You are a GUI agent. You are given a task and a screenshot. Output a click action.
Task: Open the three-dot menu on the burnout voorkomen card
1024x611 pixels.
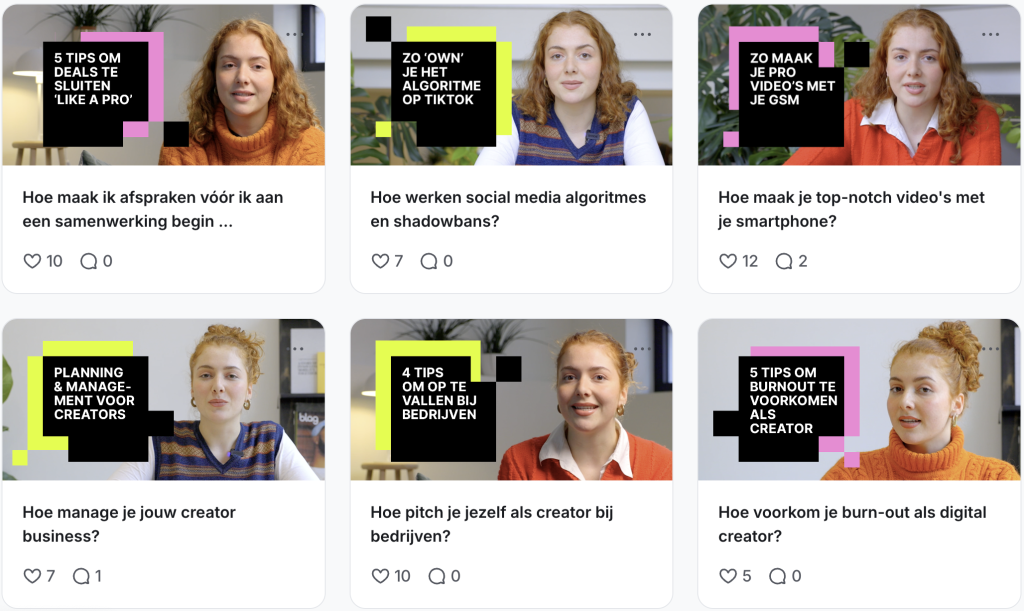pyautogui.click(x=990, y=349)
